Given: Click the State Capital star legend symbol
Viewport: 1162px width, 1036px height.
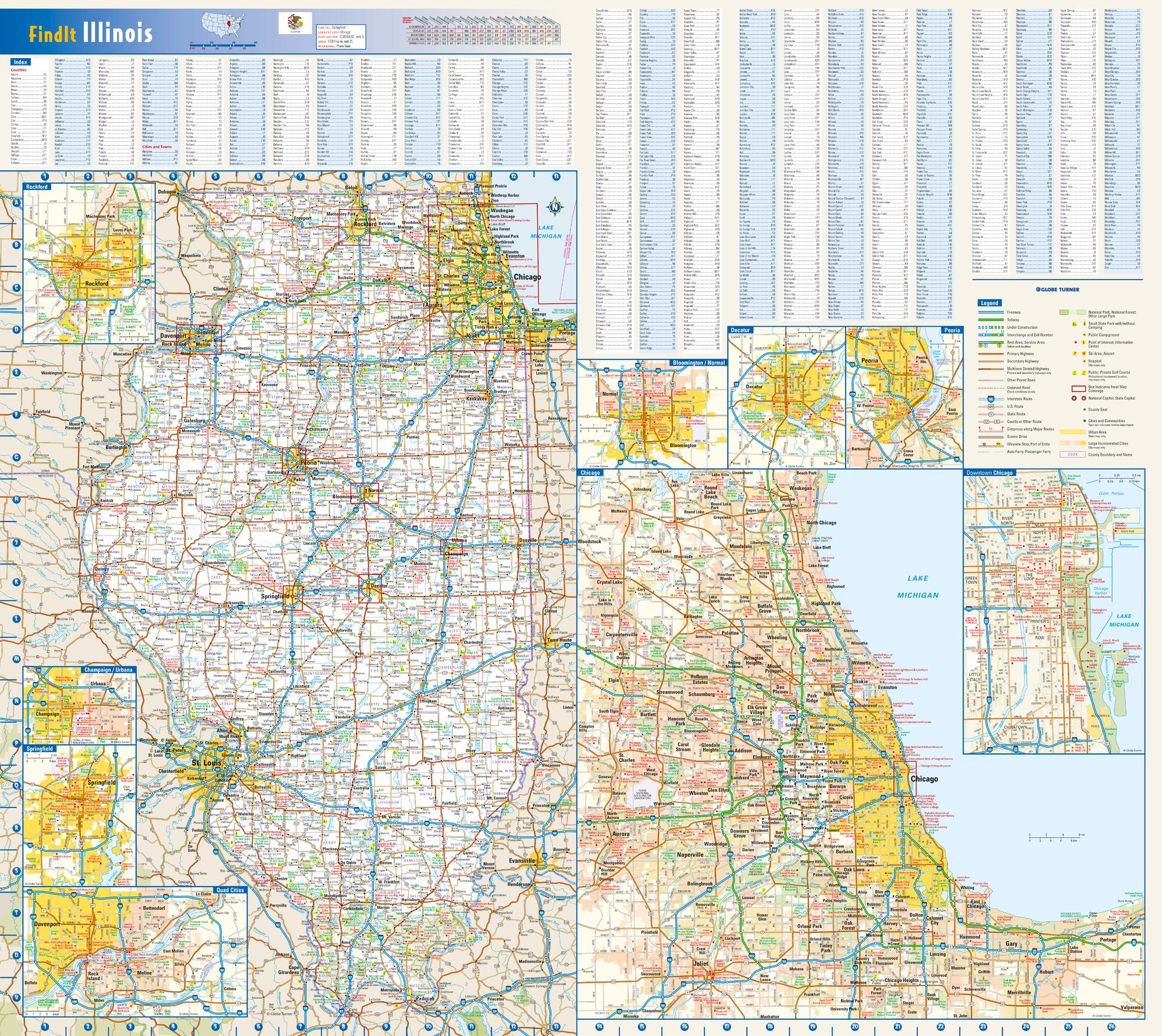Looking at the screenshot, I should 1083,398.
